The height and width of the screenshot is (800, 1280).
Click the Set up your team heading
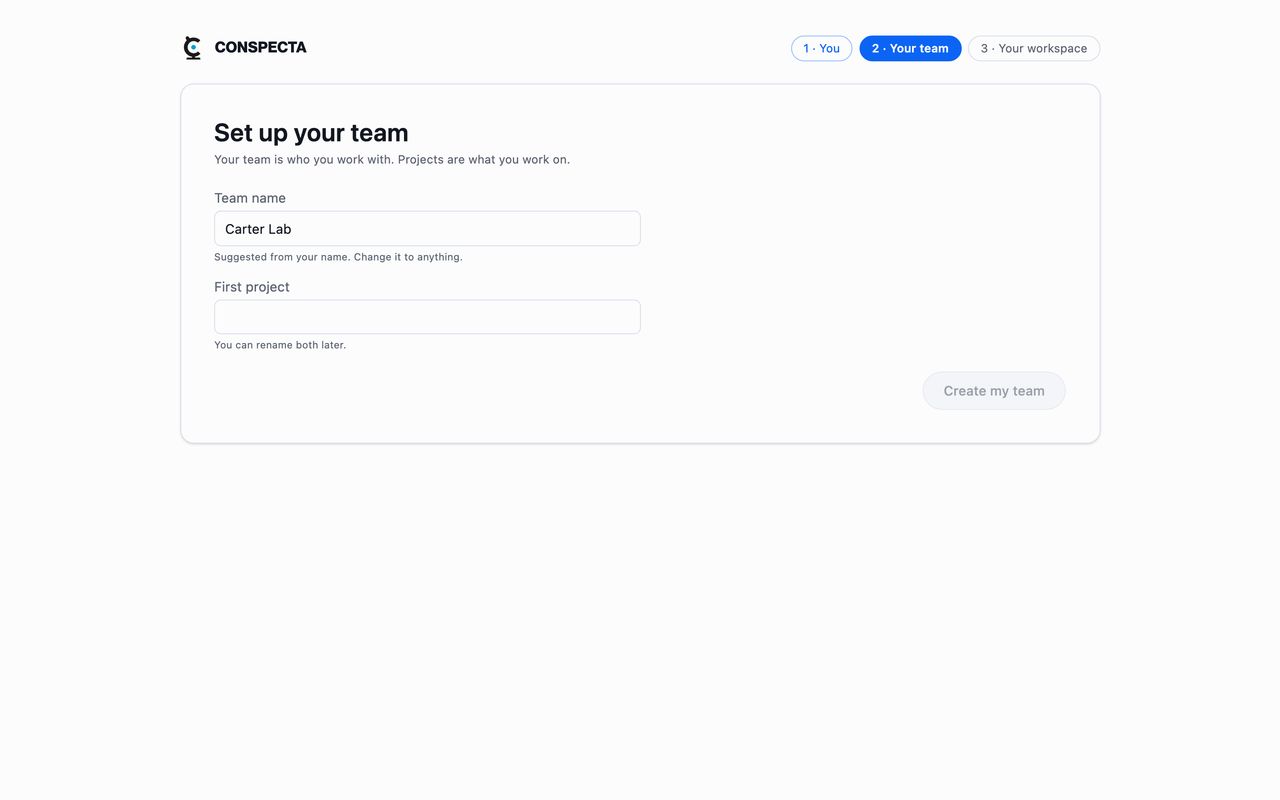(x=311, y=133)
